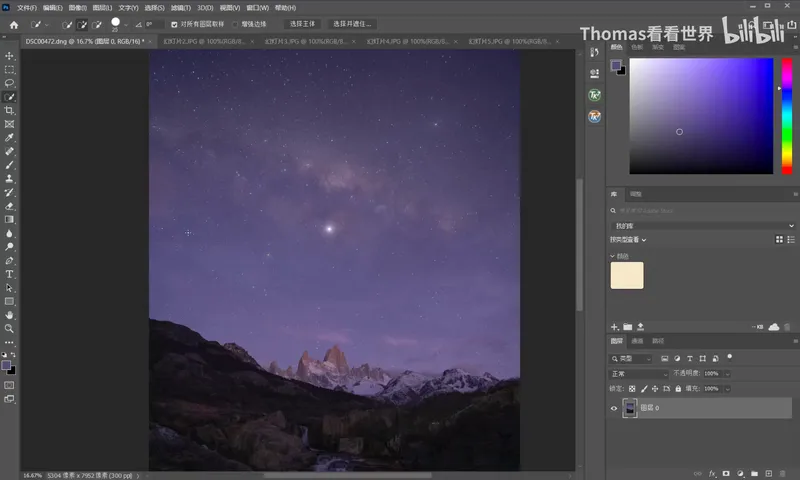This screenshot has height=480, width=800.
Task: Select the Zoom tool in toolbox
Action: point(9,329)
